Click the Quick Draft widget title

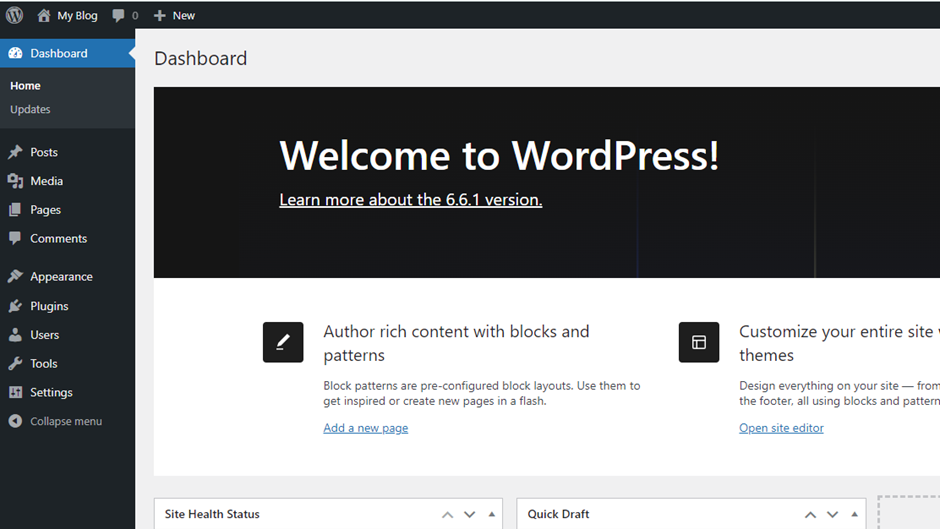coord(558,514)
